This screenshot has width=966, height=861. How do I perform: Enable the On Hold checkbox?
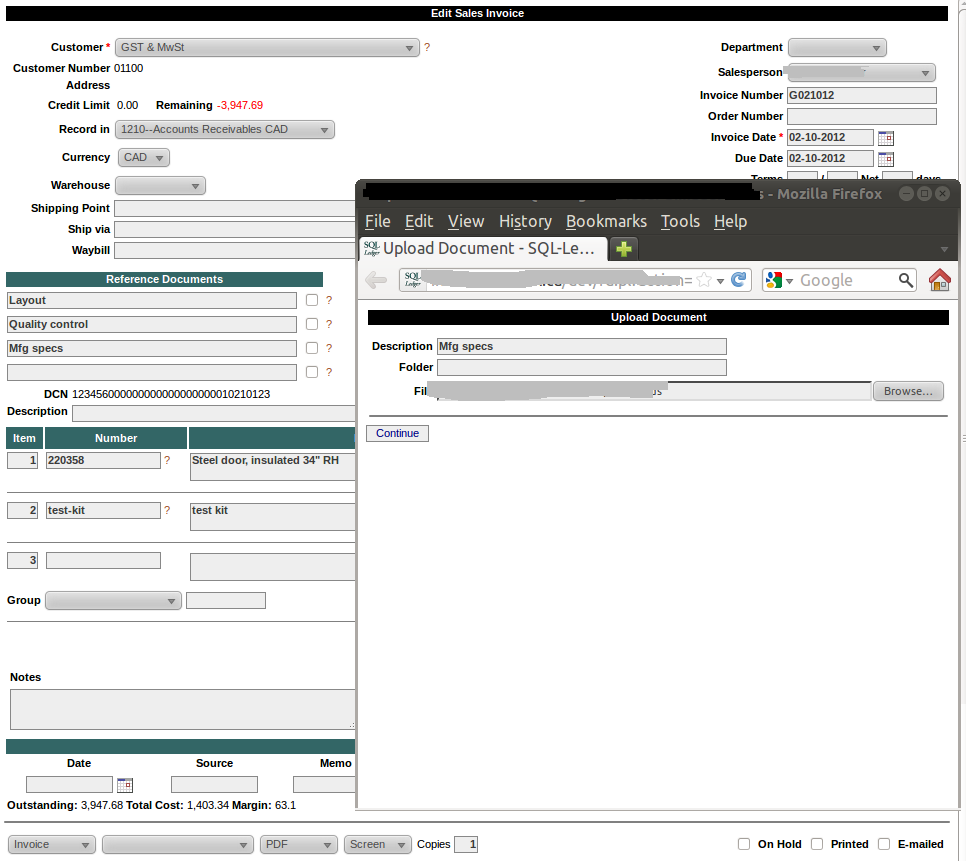(x=744, y=844)
